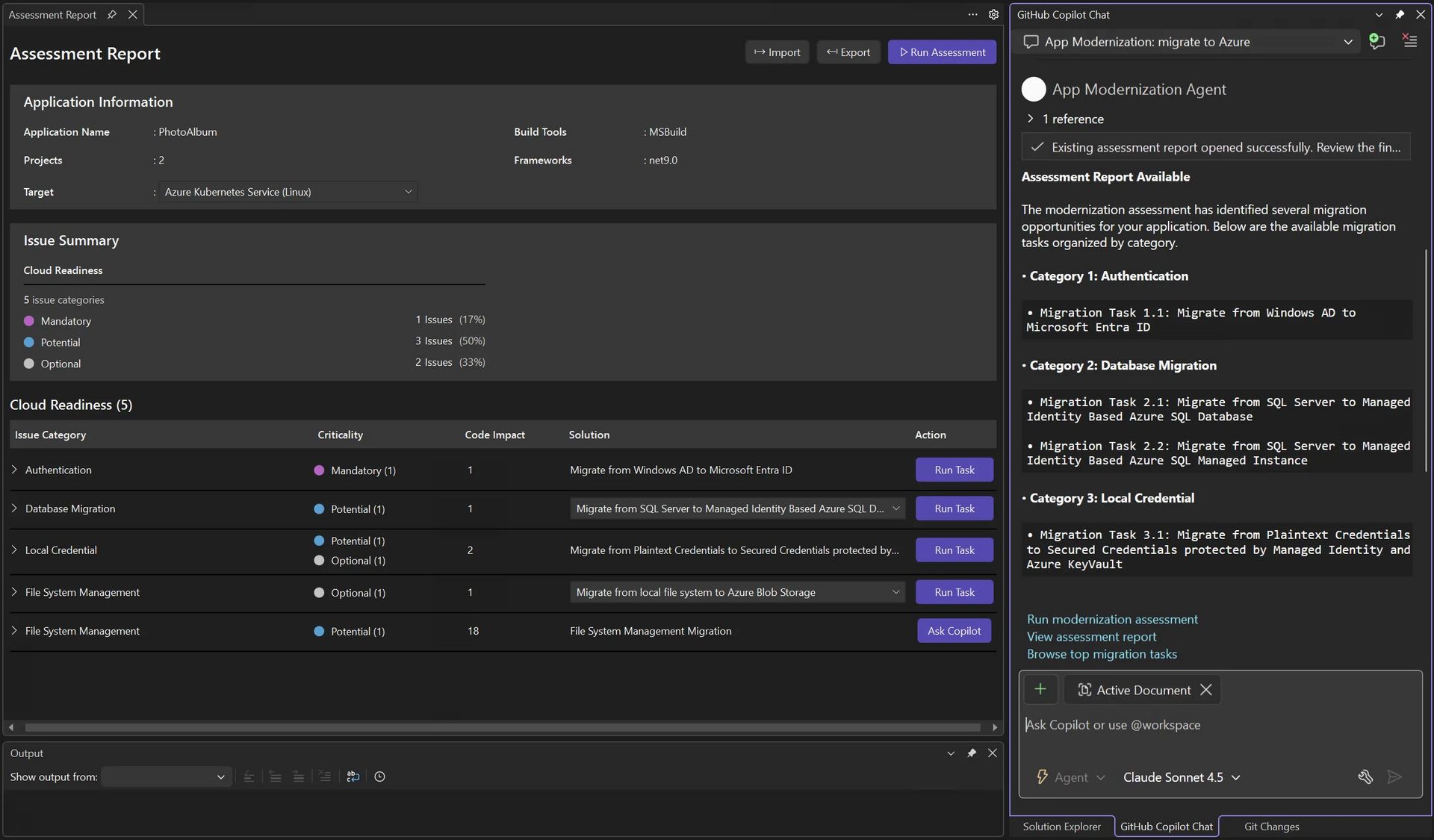Toggle timestamp clock icon in Output

point(379,777)
